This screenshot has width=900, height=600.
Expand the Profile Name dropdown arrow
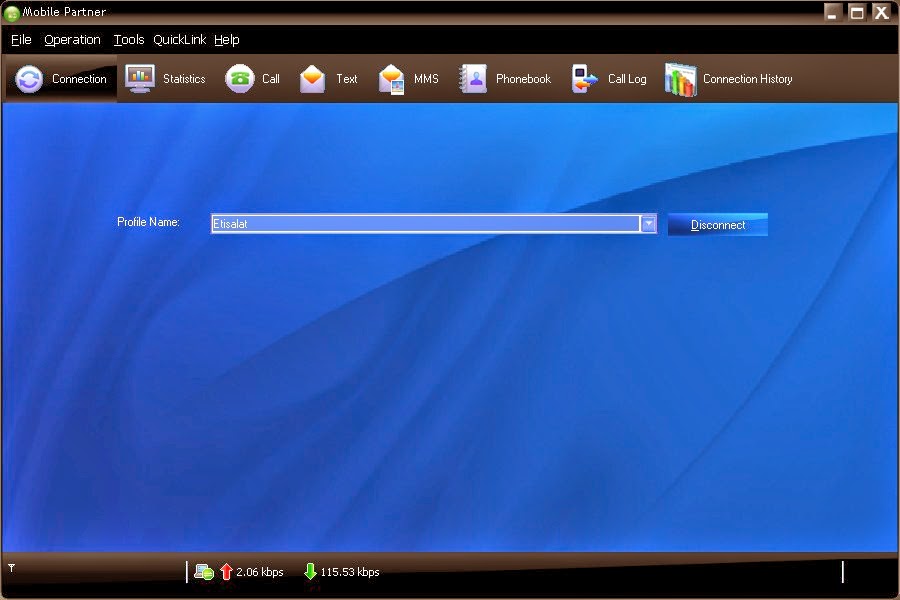(x=649, y=223)
